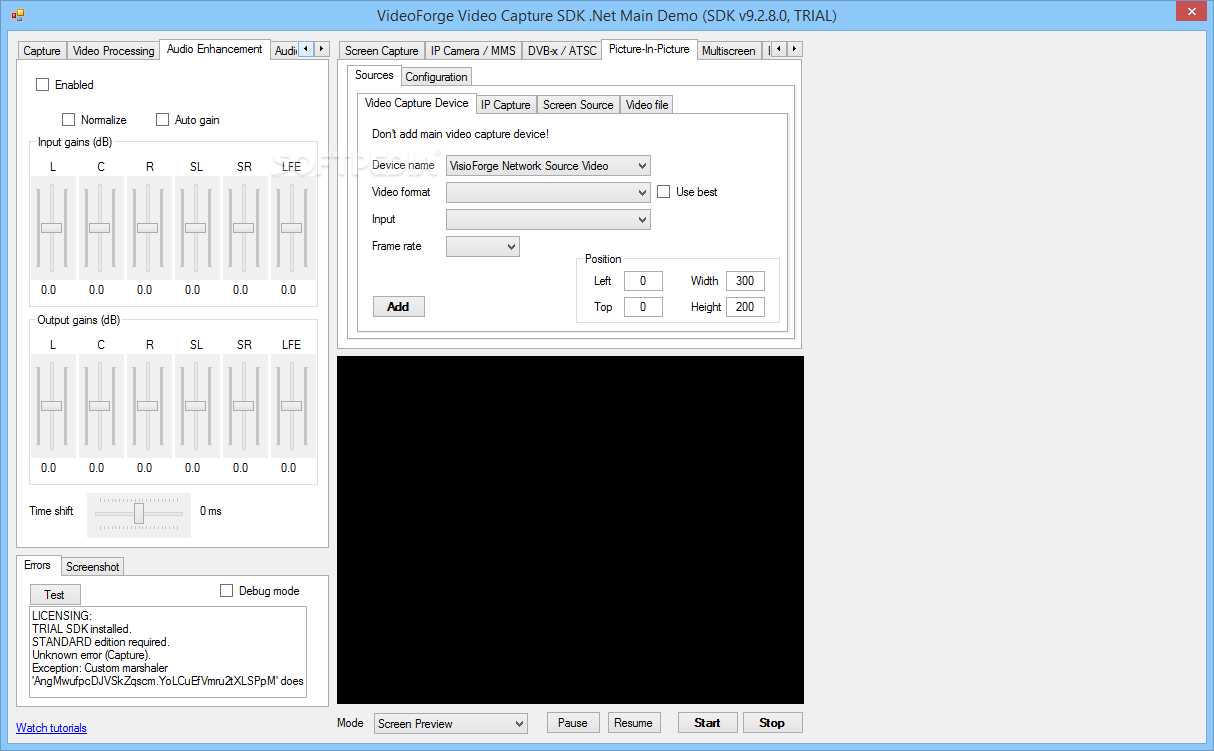Click the Output gains R slider

coord(147,406)
